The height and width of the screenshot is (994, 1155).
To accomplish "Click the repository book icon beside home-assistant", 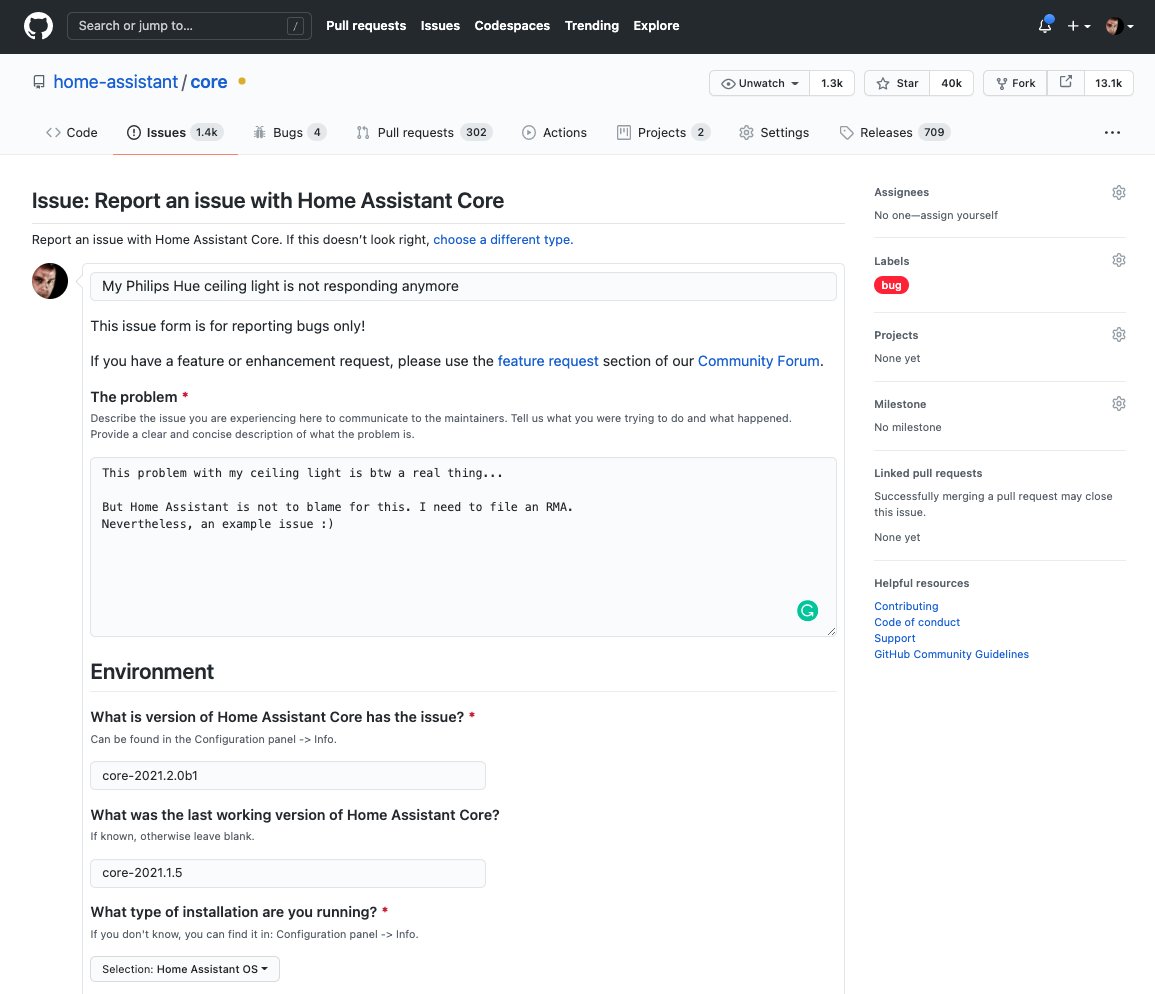I will pyautogui.click(x=39, y=82).
